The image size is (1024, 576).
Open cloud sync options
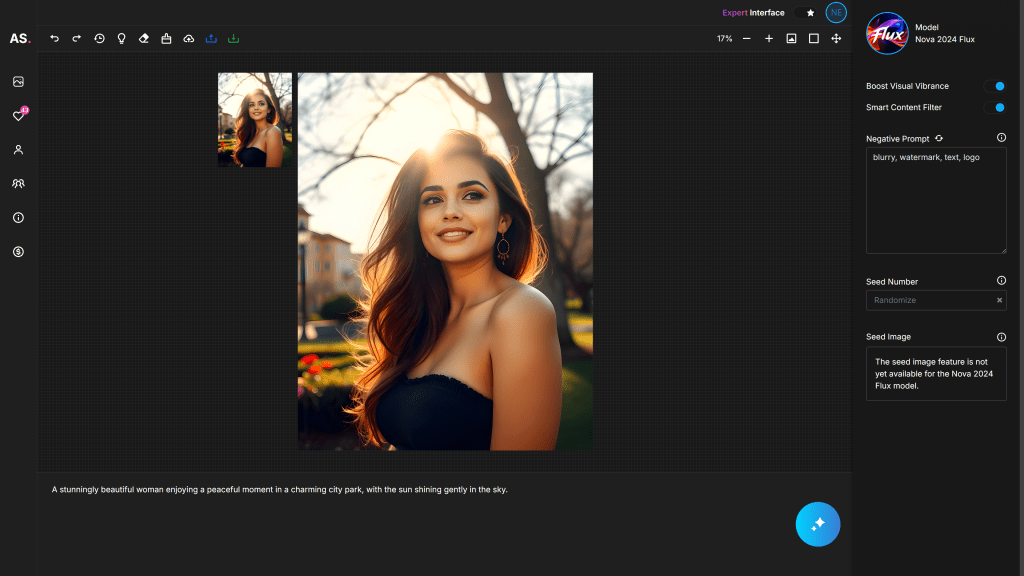point(188,39)
